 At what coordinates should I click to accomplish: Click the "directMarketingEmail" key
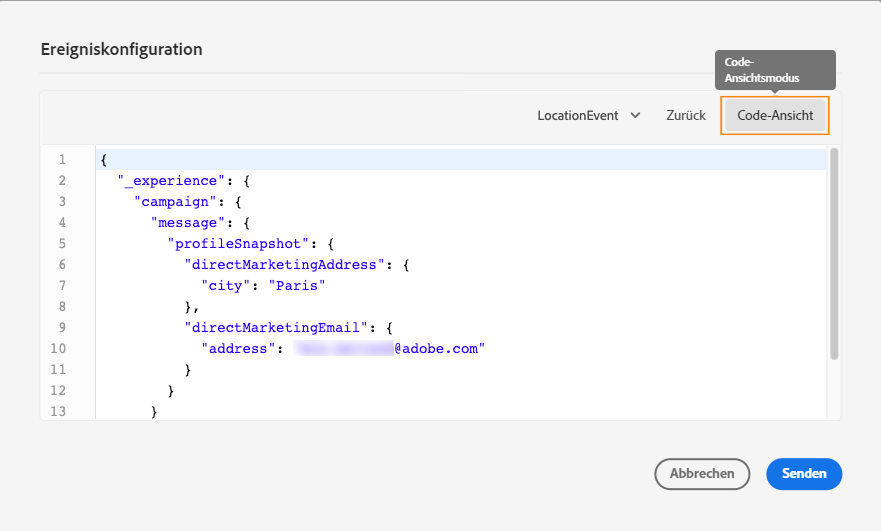[x=272, y=328]
